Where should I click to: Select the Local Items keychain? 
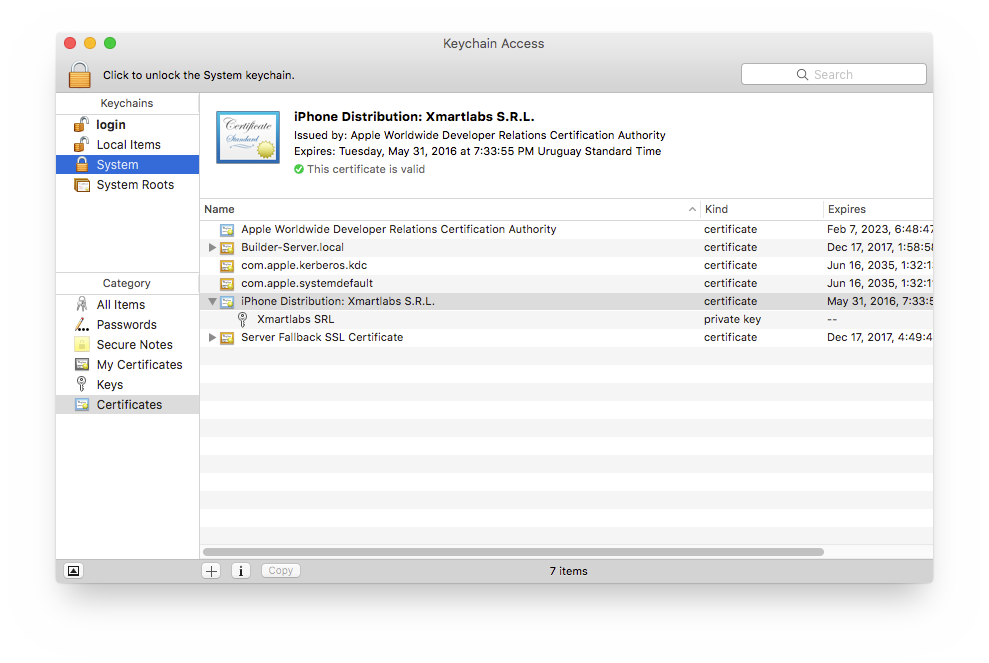pyautogui.click(x=128, y=145)
